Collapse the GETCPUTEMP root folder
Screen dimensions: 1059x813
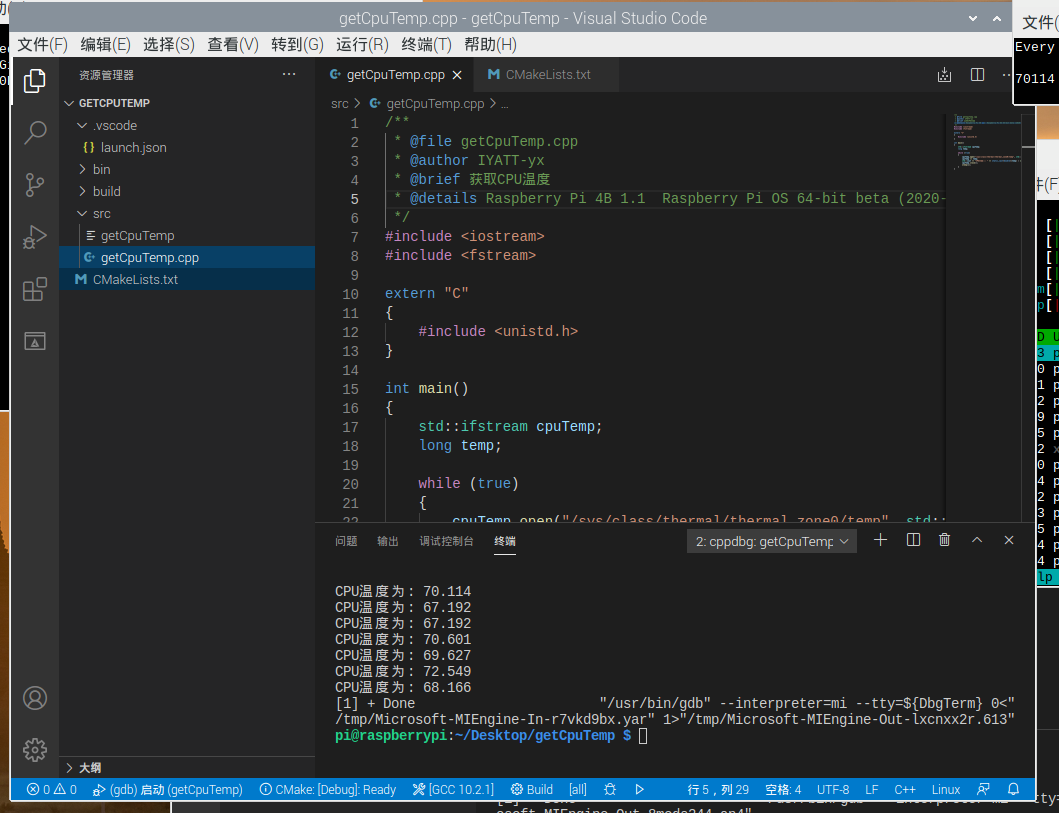click(x=187, y=103)
